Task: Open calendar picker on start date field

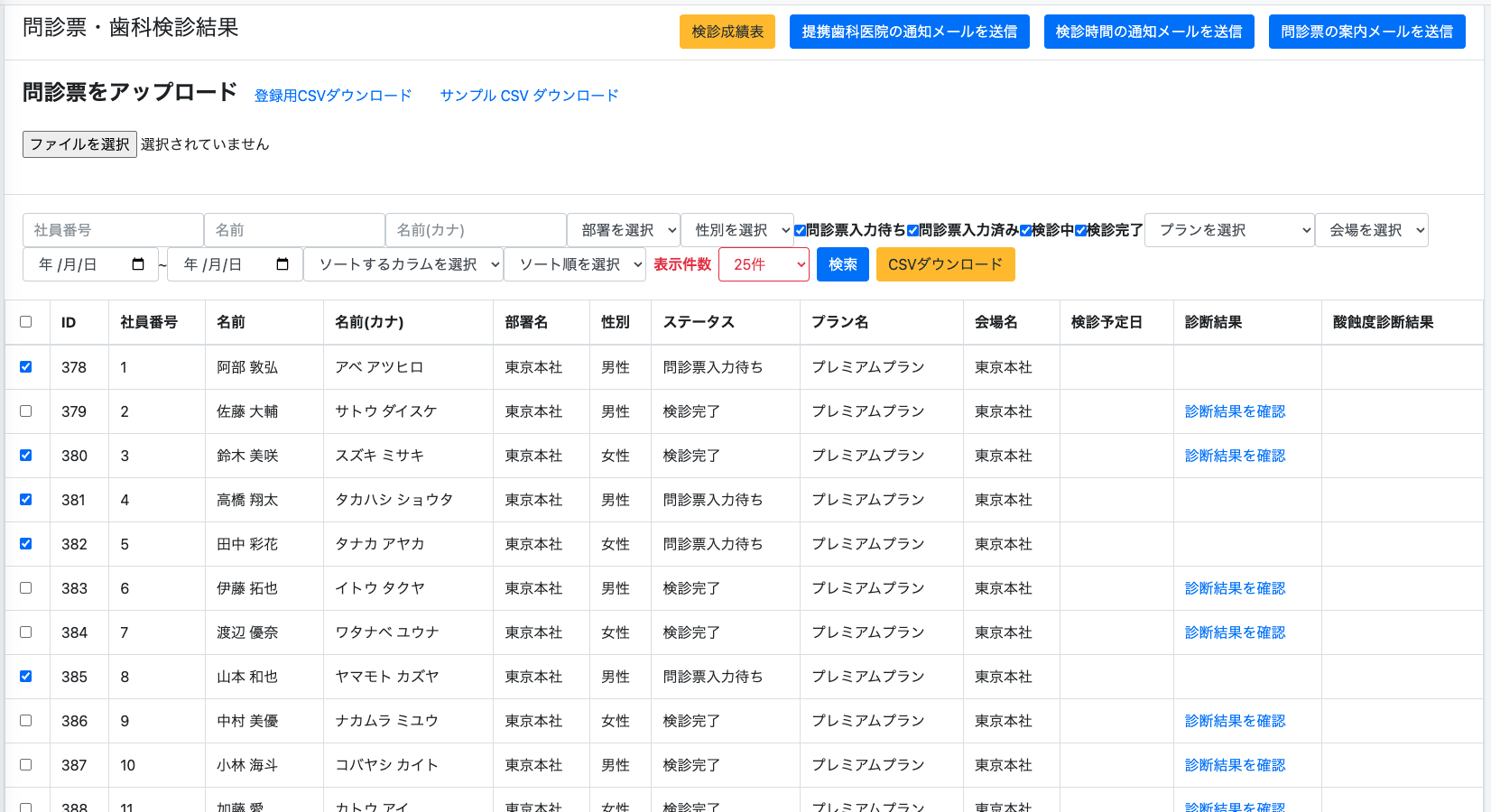Action: click(138, 264)
